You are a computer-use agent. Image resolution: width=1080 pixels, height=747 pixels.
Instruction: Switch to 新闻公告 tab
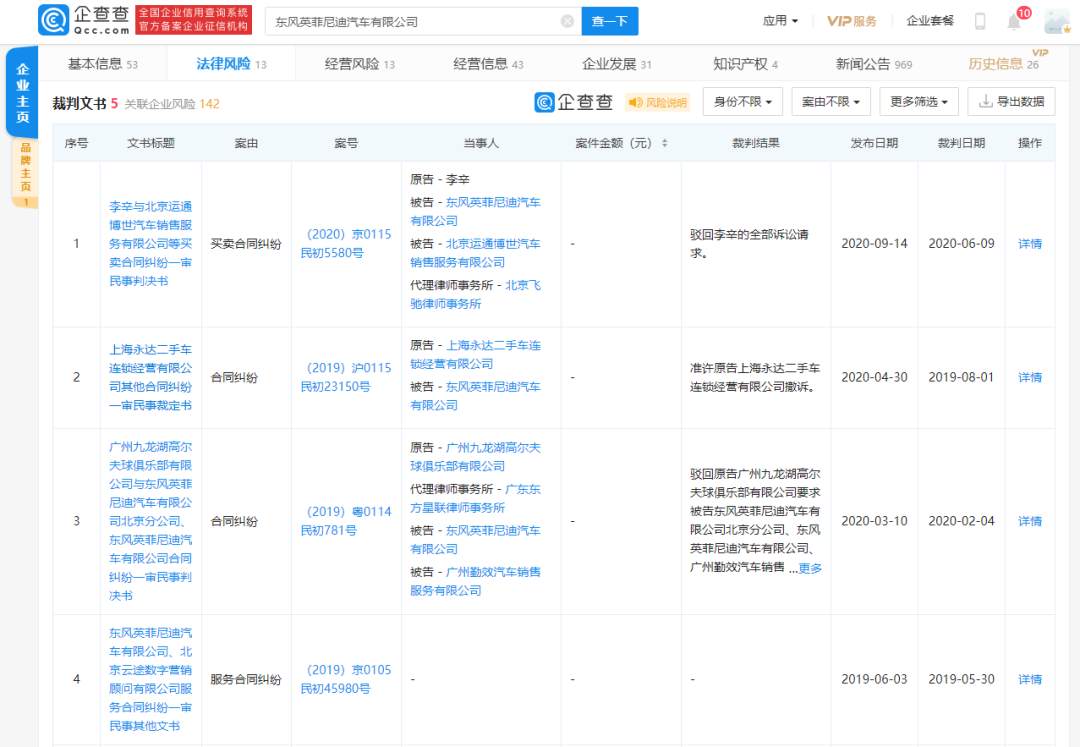click(873, 64)
